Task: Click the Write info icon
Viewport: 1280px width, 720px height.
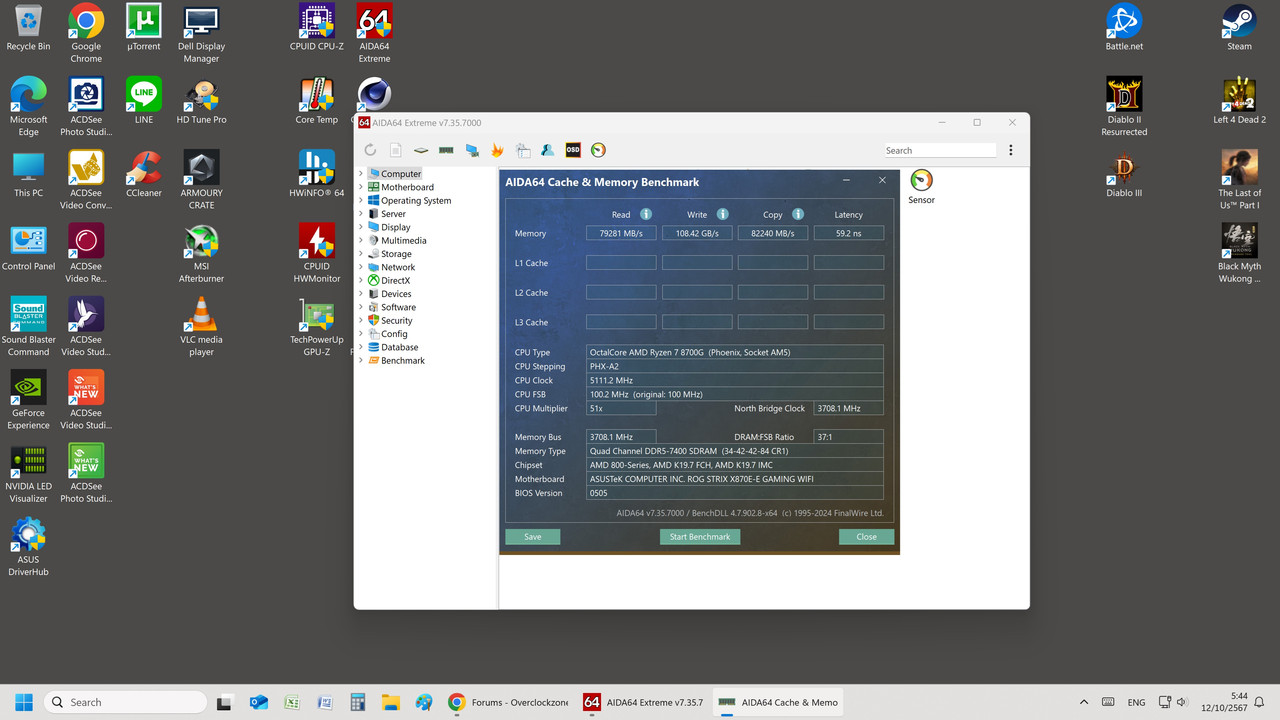Action: (722, 214)
